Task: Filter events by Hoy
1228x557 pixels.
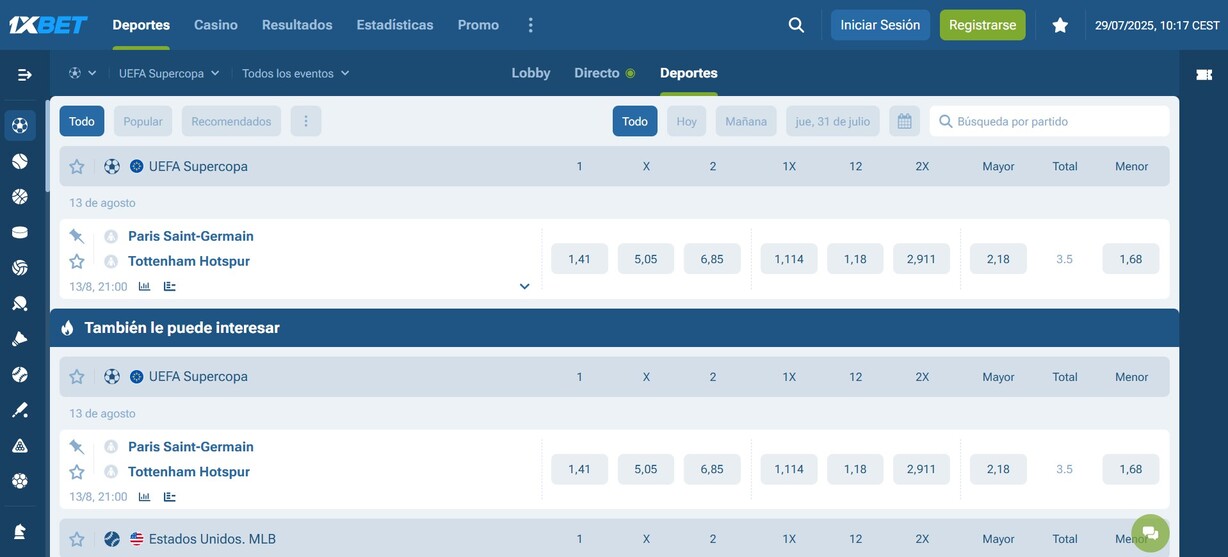Action: click(686, 121)
